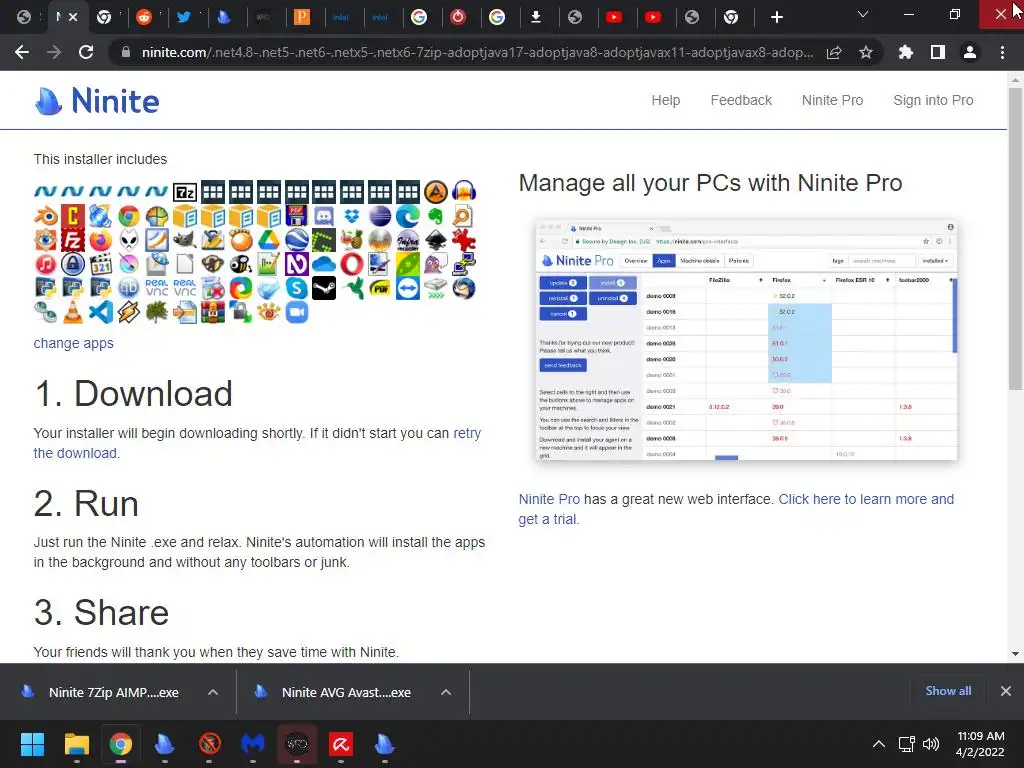Image resolution: width=1024 pixels, height=768 pixels.
Task: Click the Winamp lightning icon
Action: pyautogui.click(x=129, y=312)
